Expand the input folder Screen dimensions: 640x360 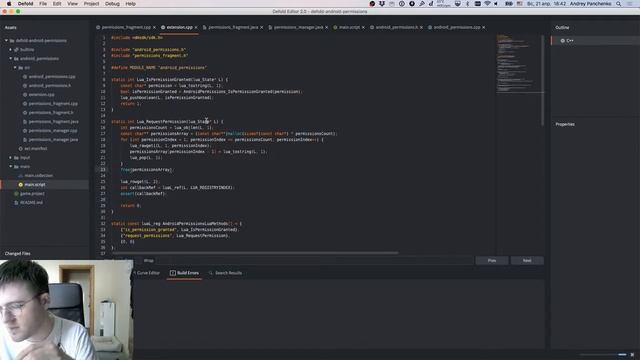[x=11, y=158]
